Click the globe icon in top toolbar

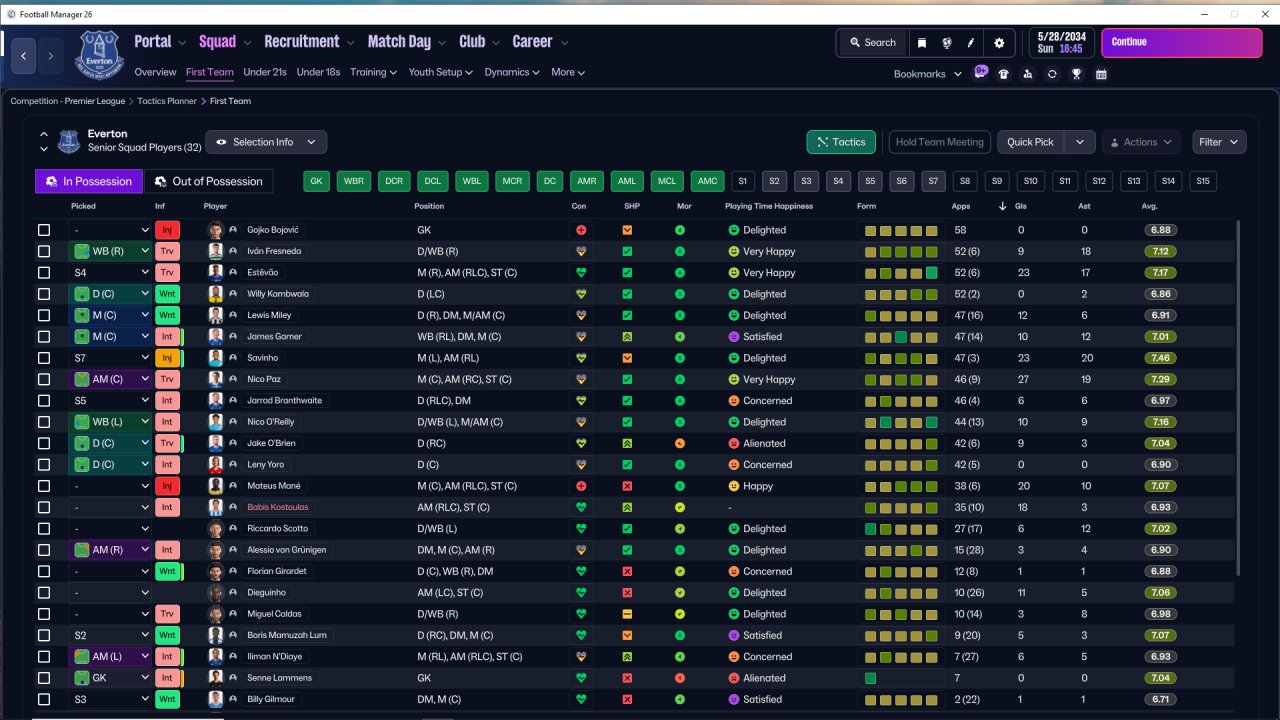coord(946,43)
